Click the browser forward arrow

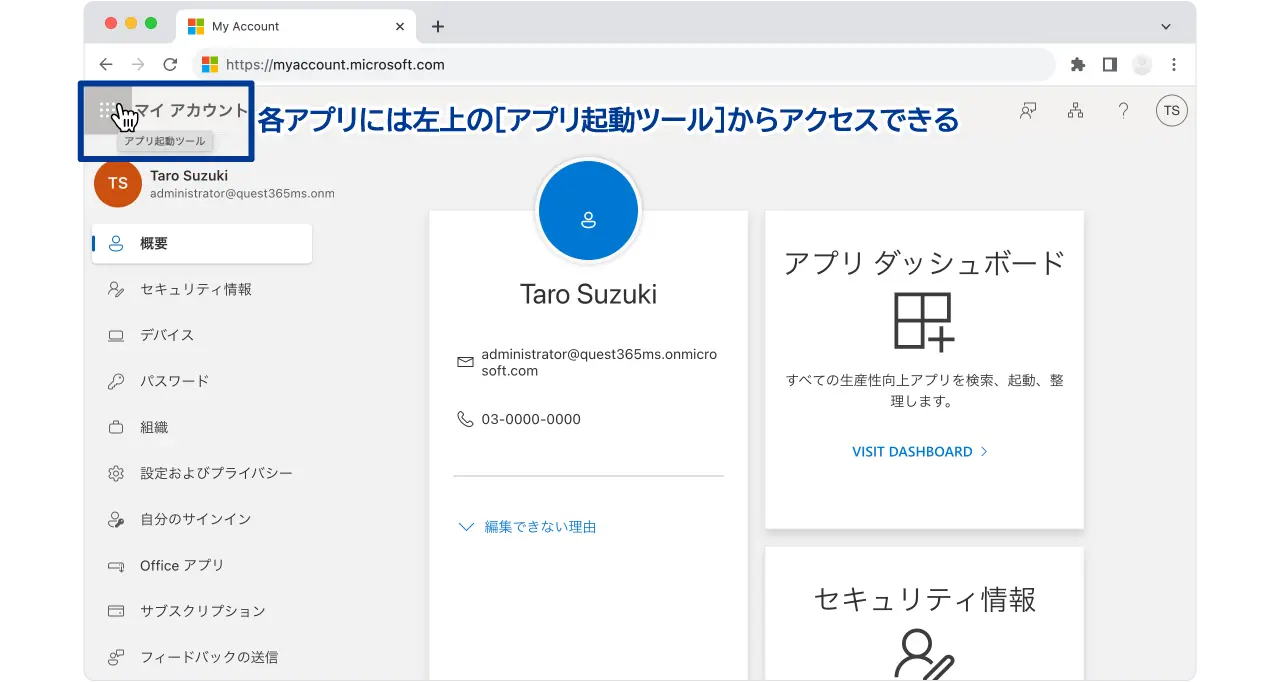point(138,64)
